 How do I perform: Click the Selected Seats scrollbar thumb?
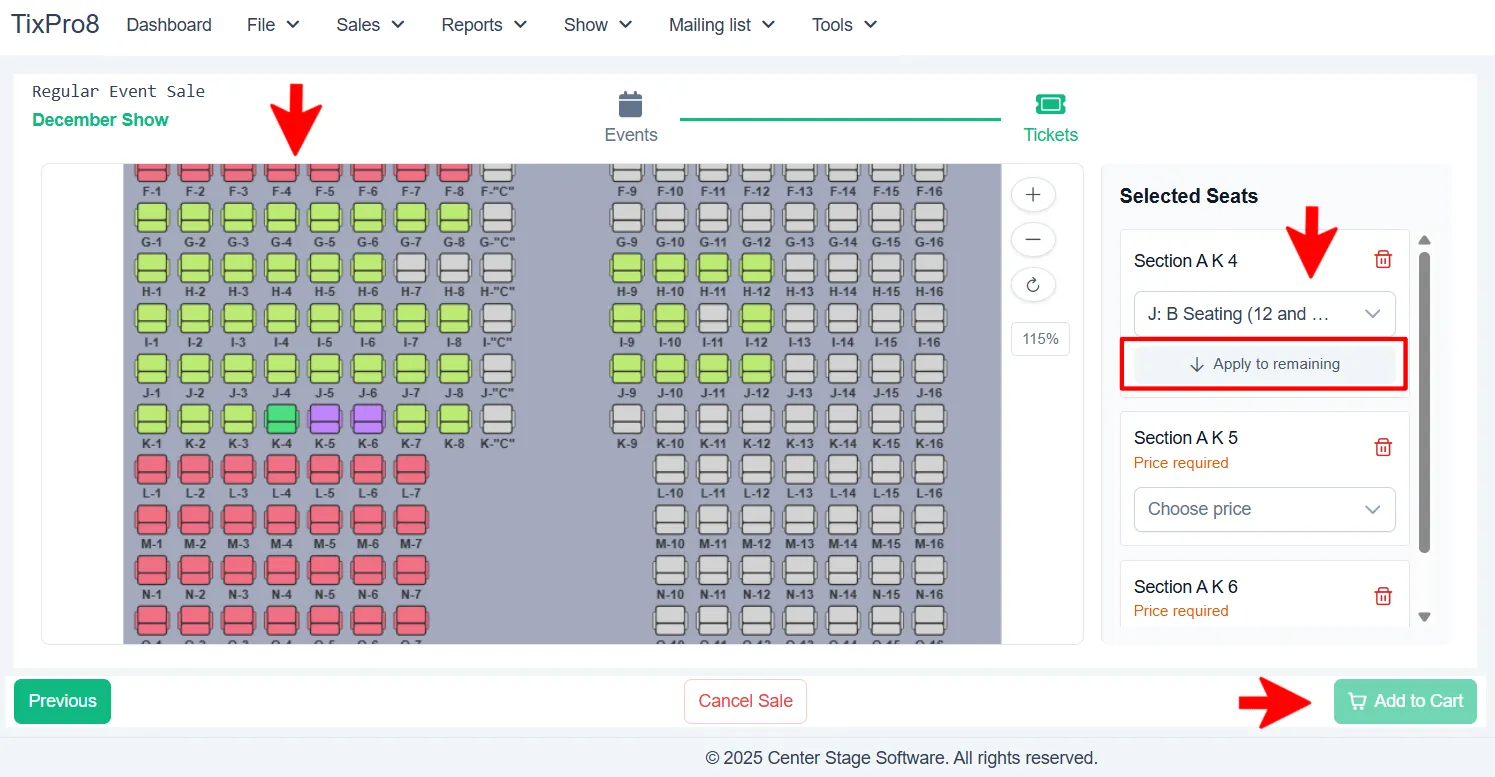coord(1425,401)
